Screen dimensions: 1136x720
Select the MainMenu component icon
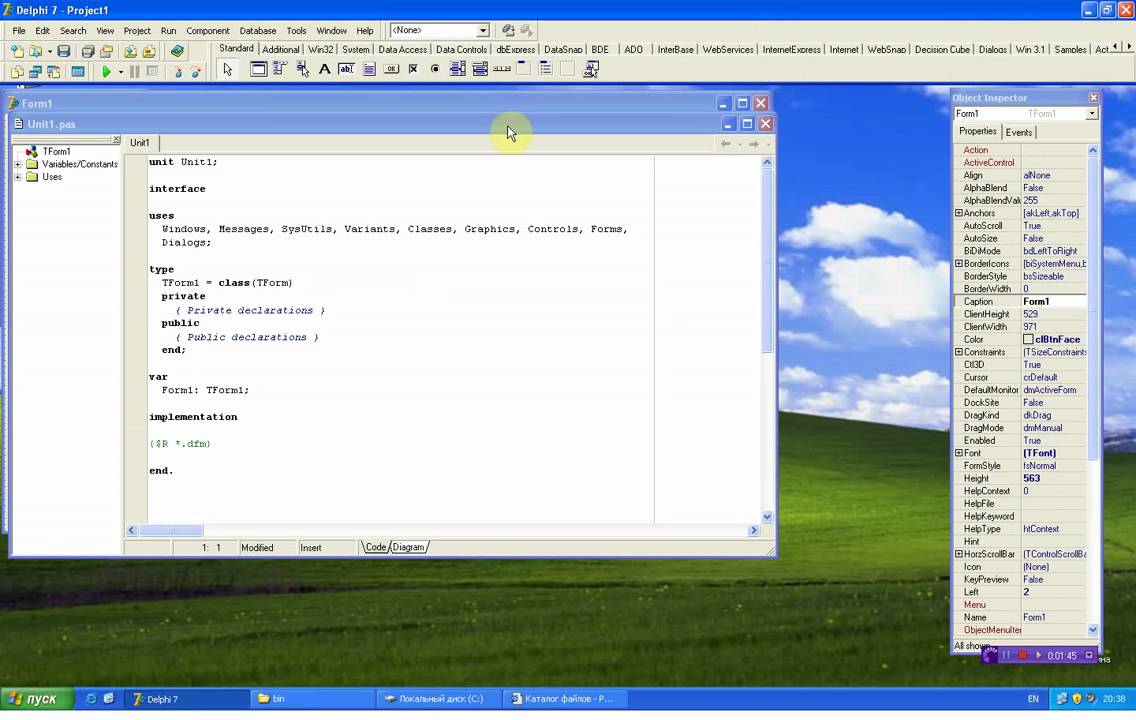[x=280, y=70]
